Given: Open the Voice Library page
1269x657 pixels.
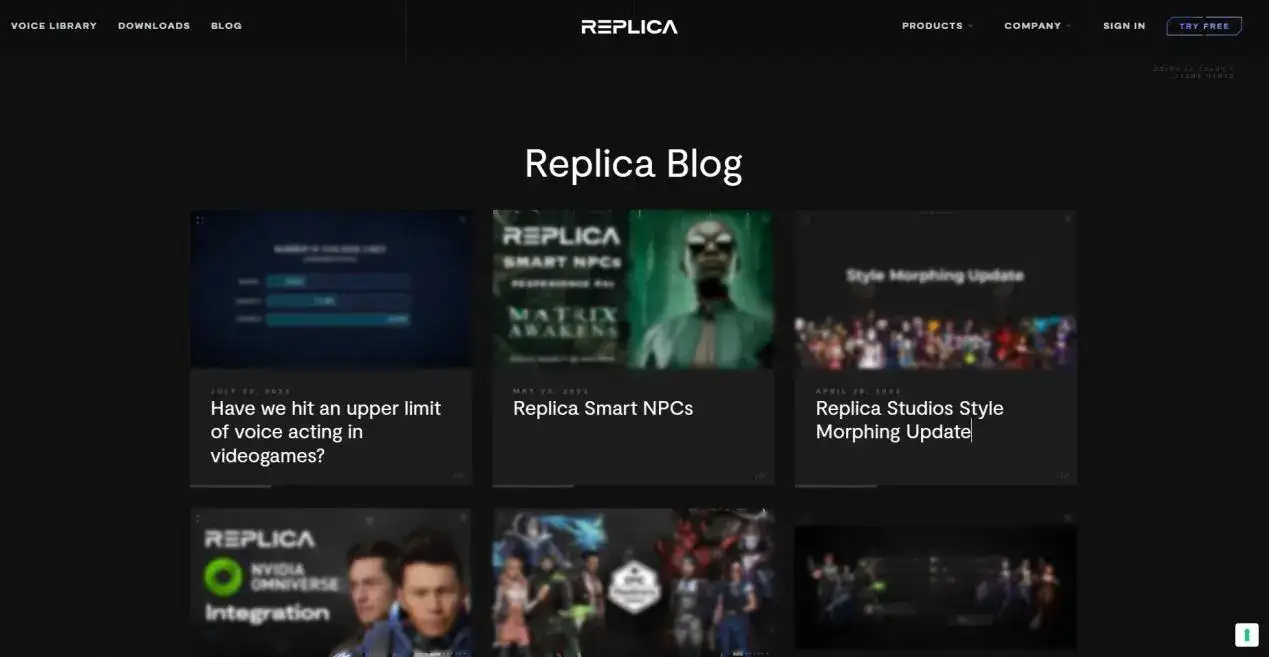Looking at the screenshot, I should click(x=54, y=26).
